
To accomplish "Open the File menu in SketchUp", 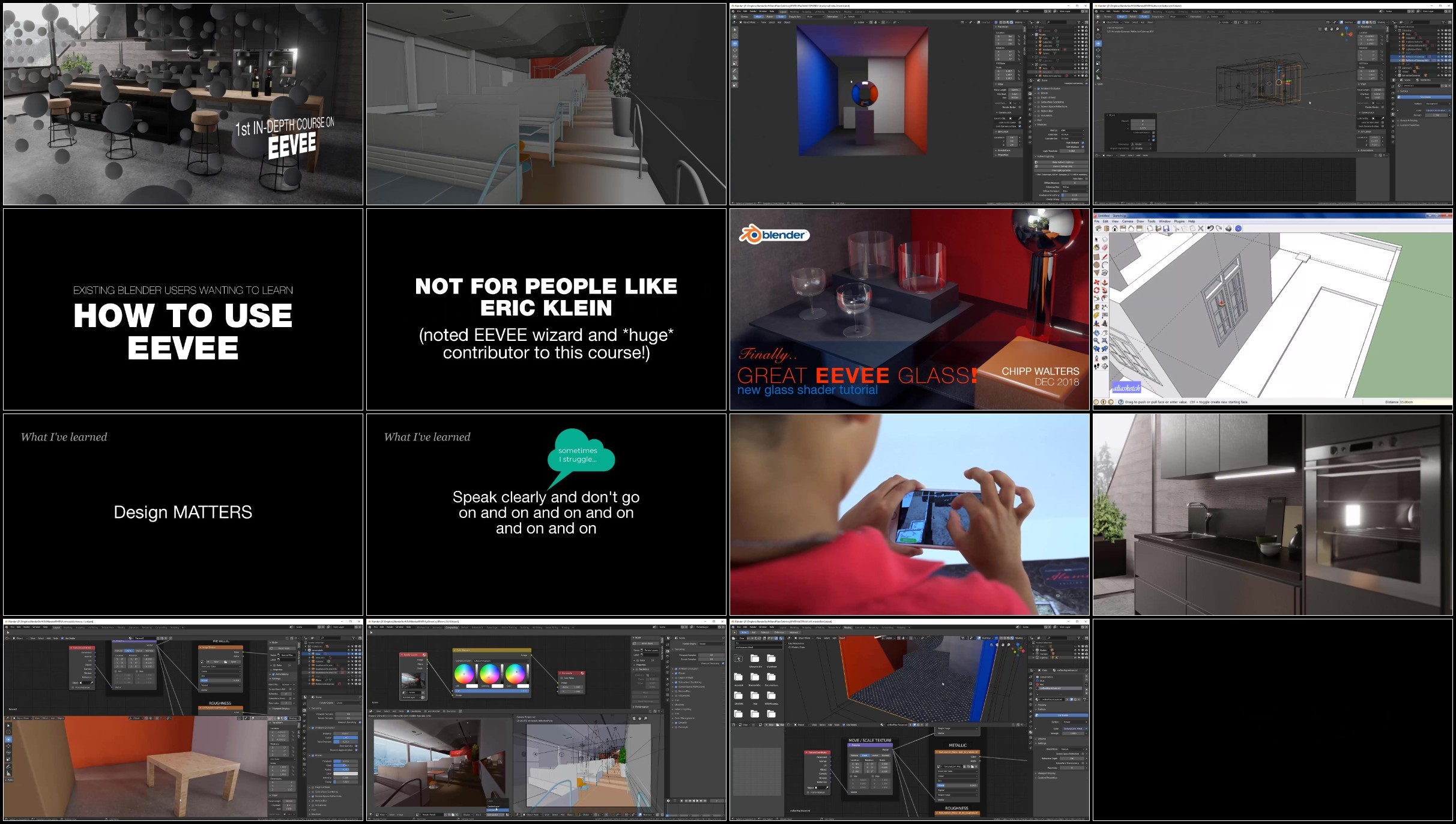I will click(x=1097, y=221).
